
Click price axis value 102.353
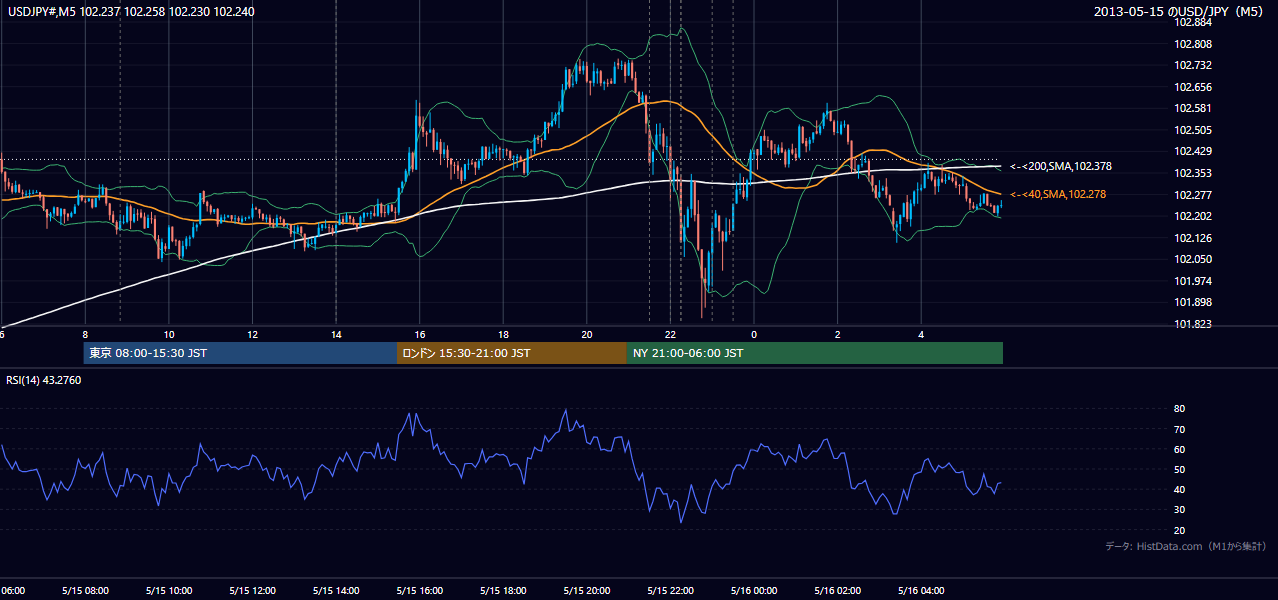click(x=1194, y=173)
